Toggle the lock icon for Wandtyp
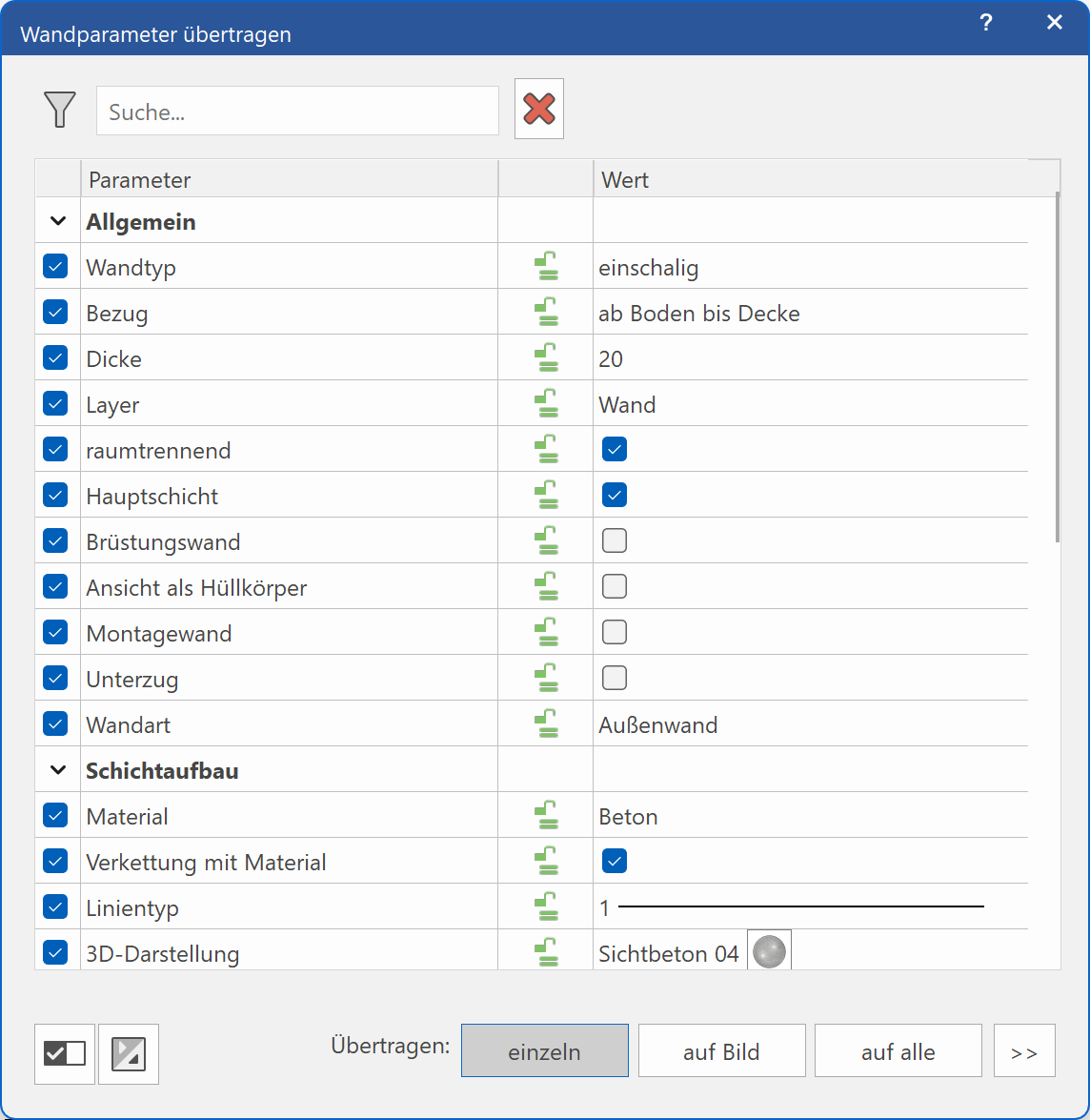The width and height of the screenshot is (1090, 1120). [545, 267]
